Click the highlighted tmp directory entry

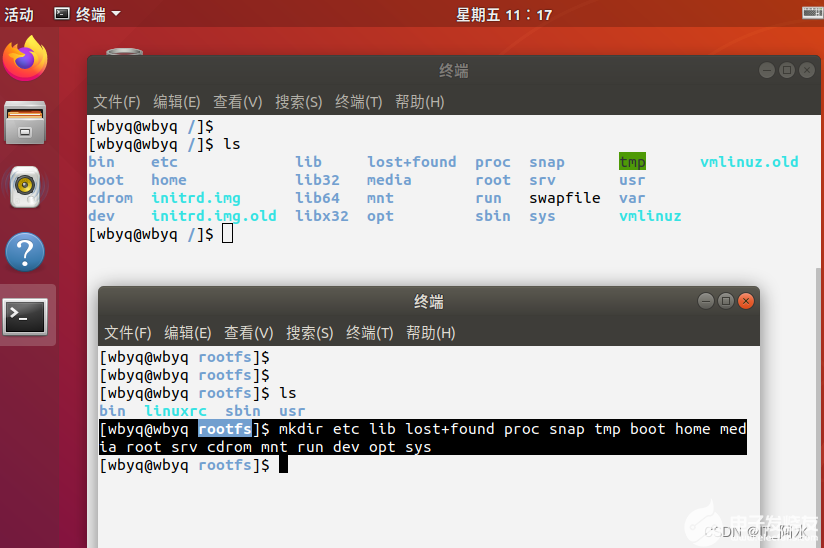(x=632, y=162)
